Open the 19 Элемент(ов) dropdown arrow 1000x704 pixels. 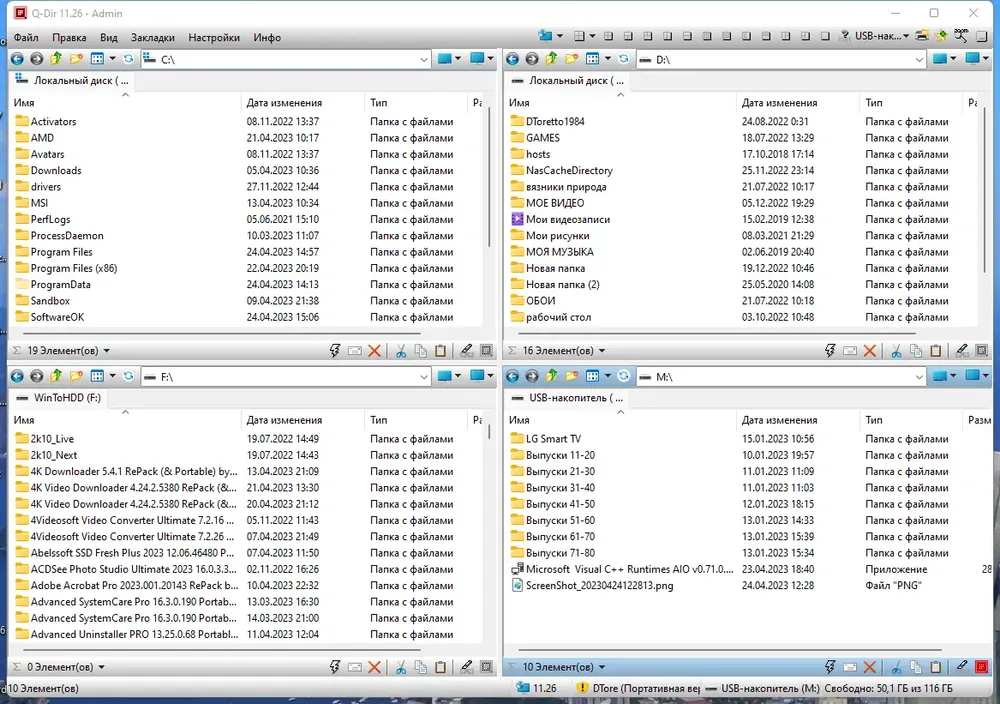[x=107, y=351]
